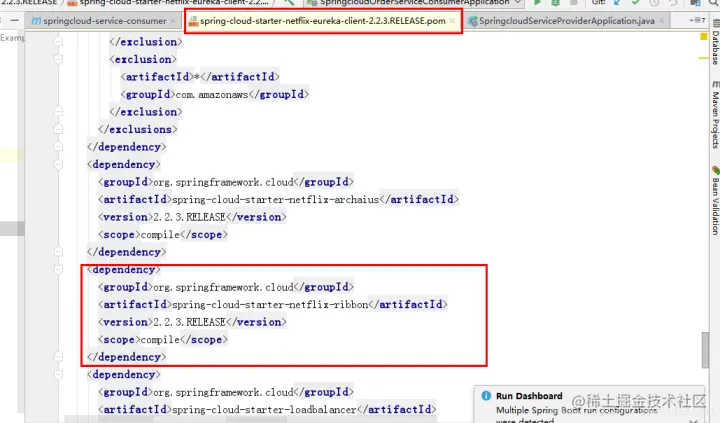Click Git commit checkmark icon

click(636, 2)
